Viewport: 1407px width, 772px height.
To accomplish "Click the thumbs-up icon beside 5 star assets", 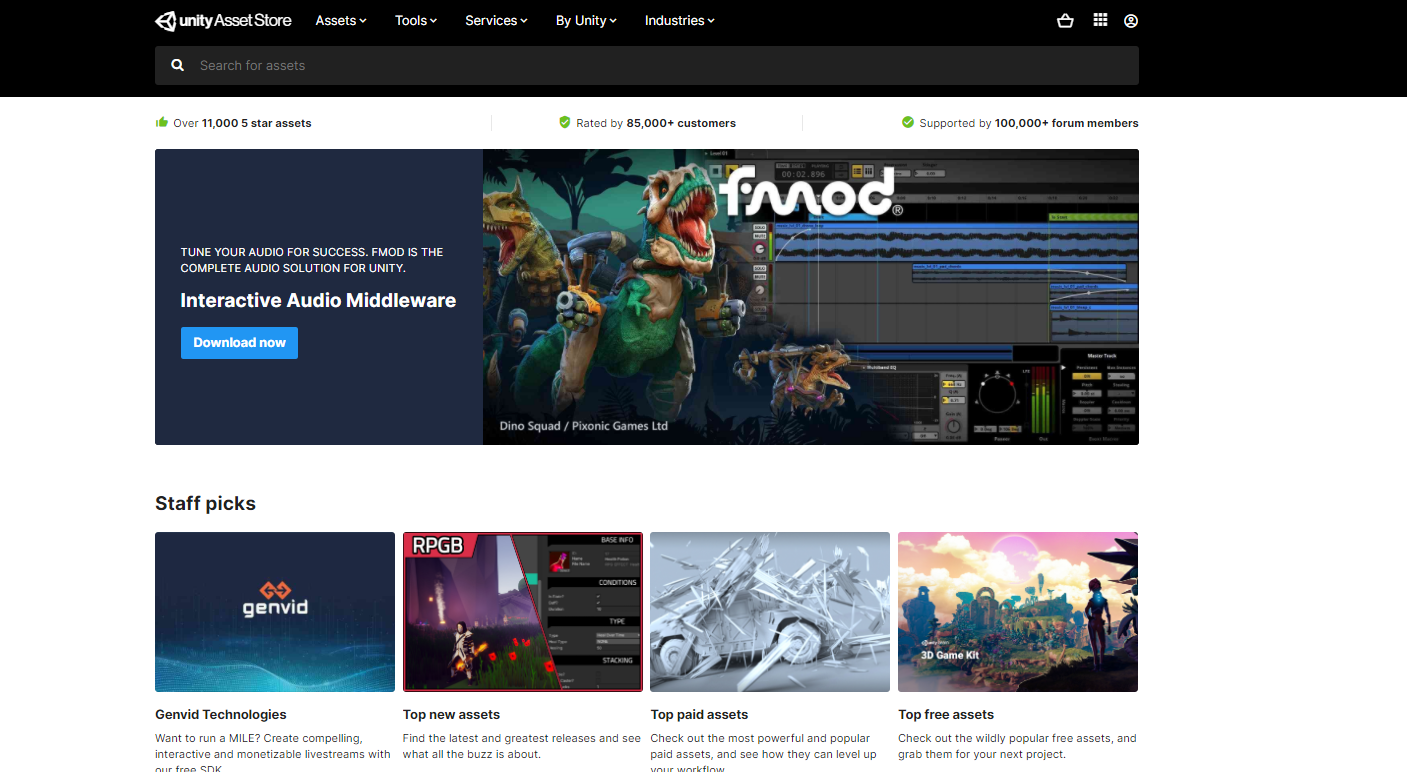I will 162,123.
